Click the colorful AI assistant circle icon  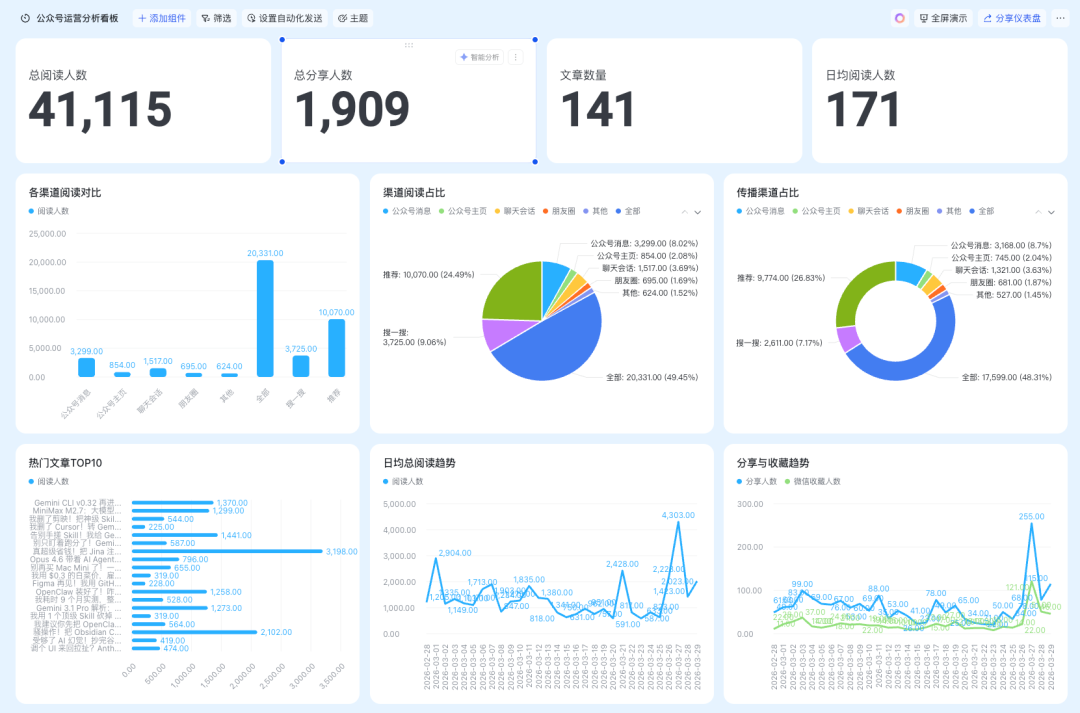tap(900, 19)
